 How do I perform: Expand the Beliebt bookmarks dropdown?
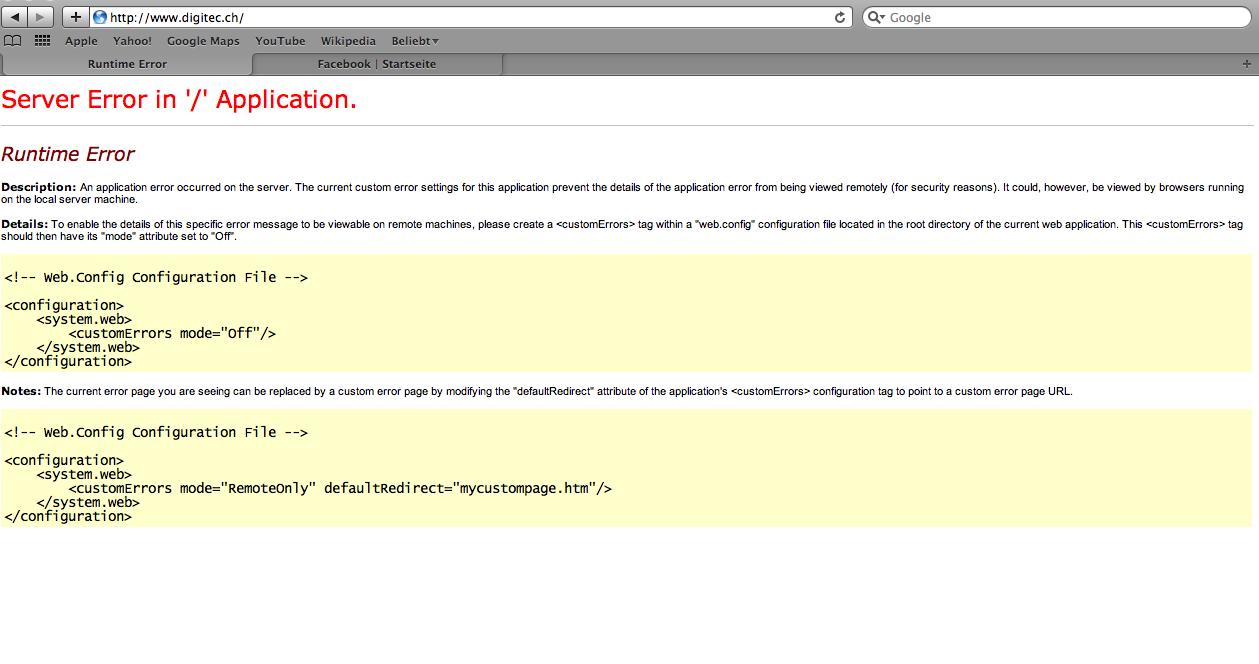(415, 41)
